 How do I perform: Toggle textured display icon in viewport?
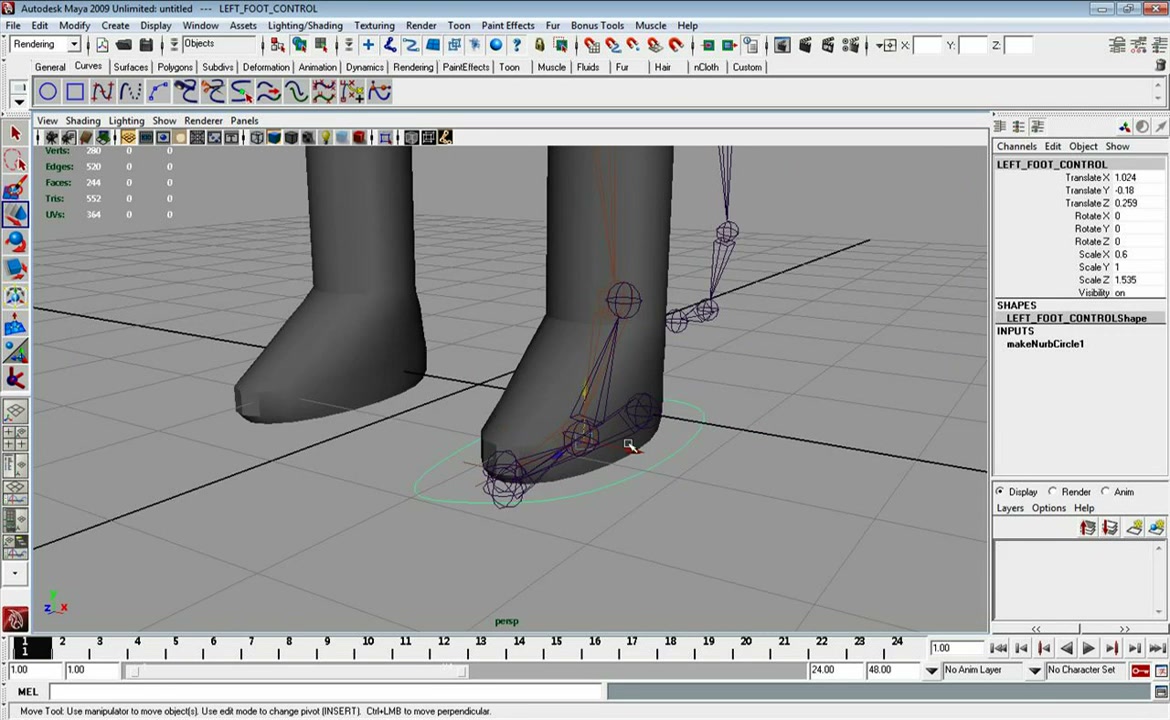tap(307, 137)
